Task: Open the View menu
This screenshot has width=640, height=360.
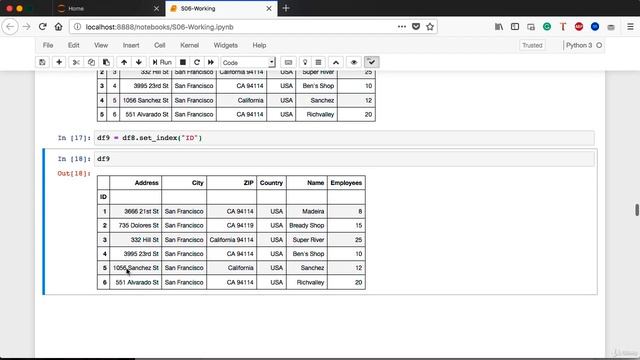Action: coord(101,45)
